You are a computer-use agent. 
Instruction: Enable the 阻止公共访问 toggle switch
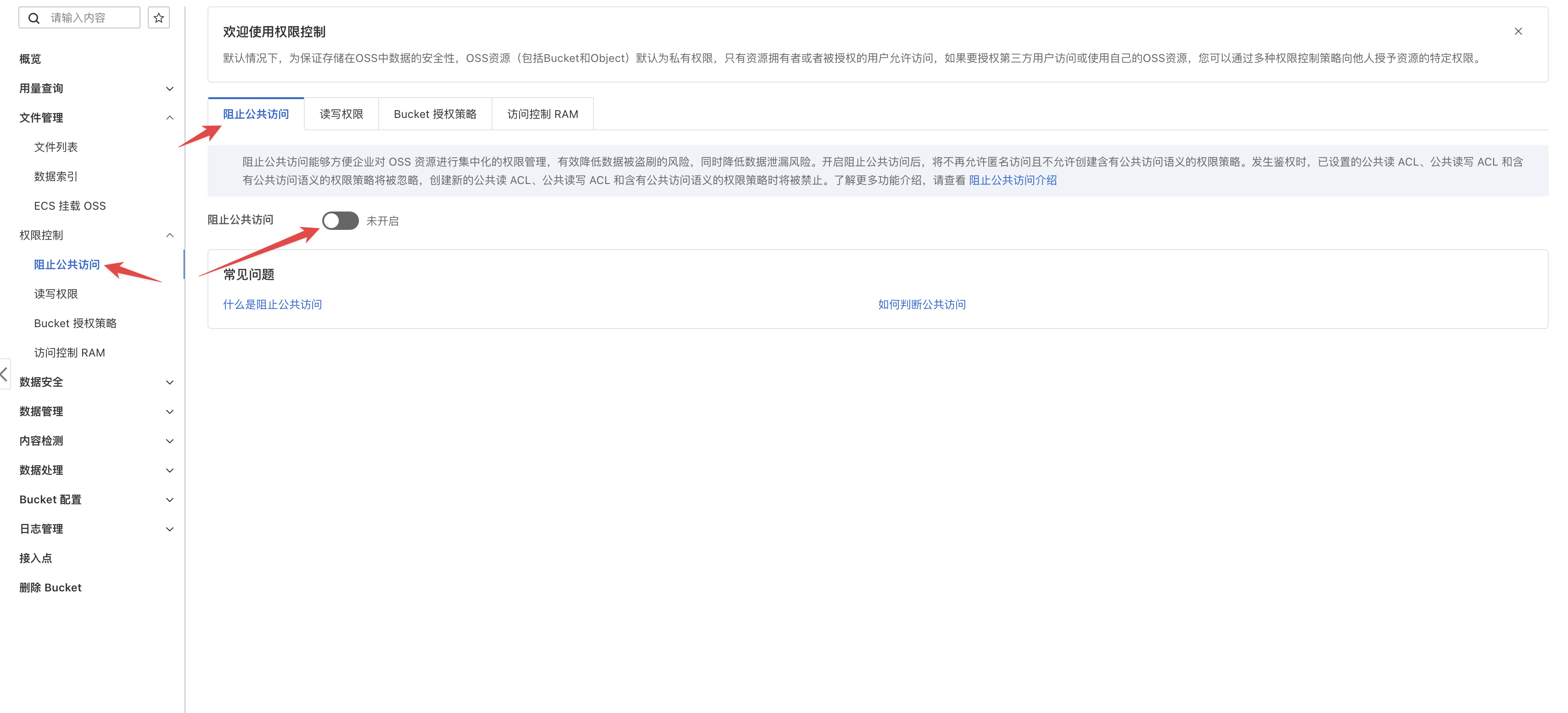[x=340, y=221]
